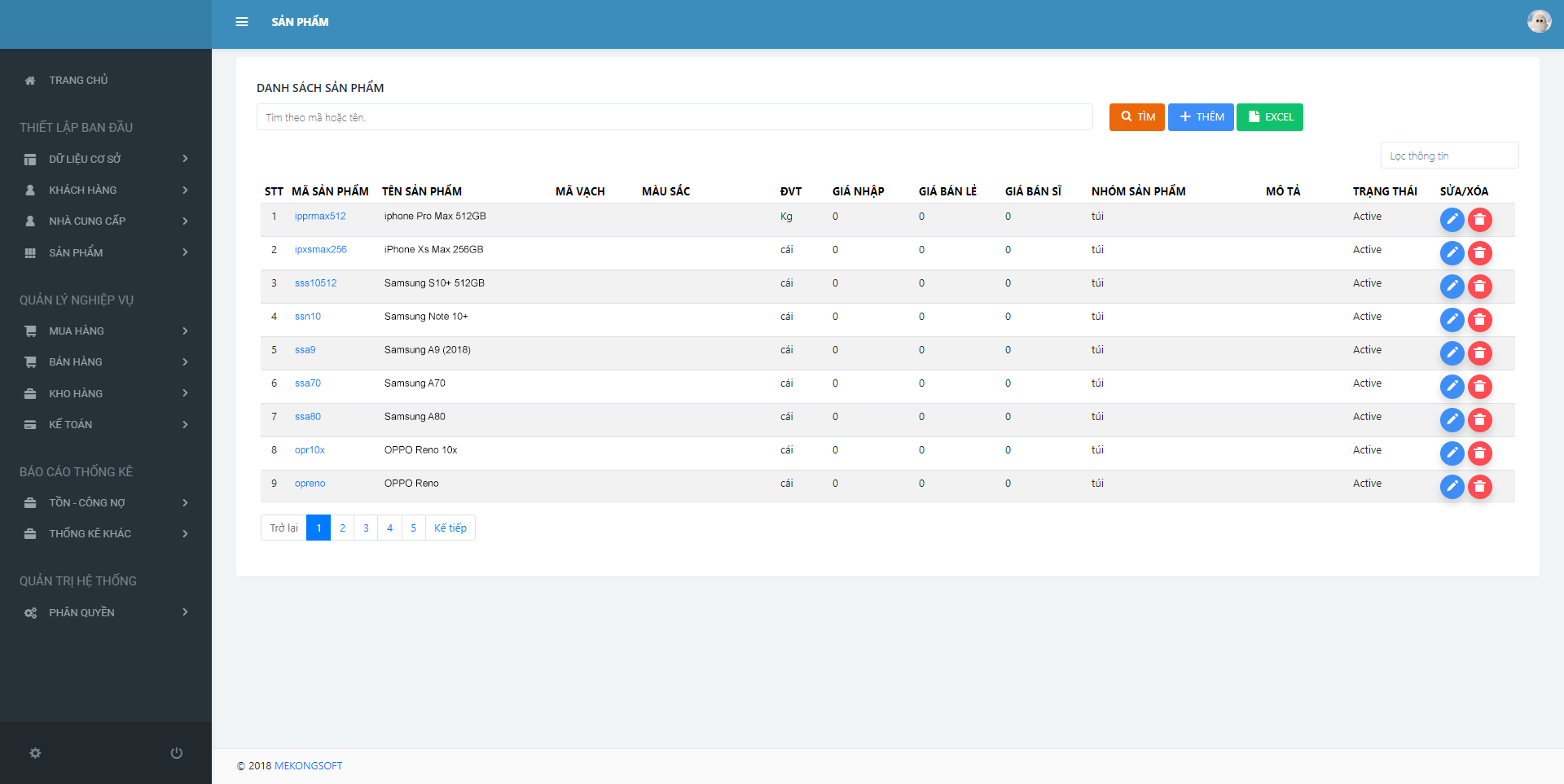Focus the product search input field
1564x784 pixels.
point(674,117)
